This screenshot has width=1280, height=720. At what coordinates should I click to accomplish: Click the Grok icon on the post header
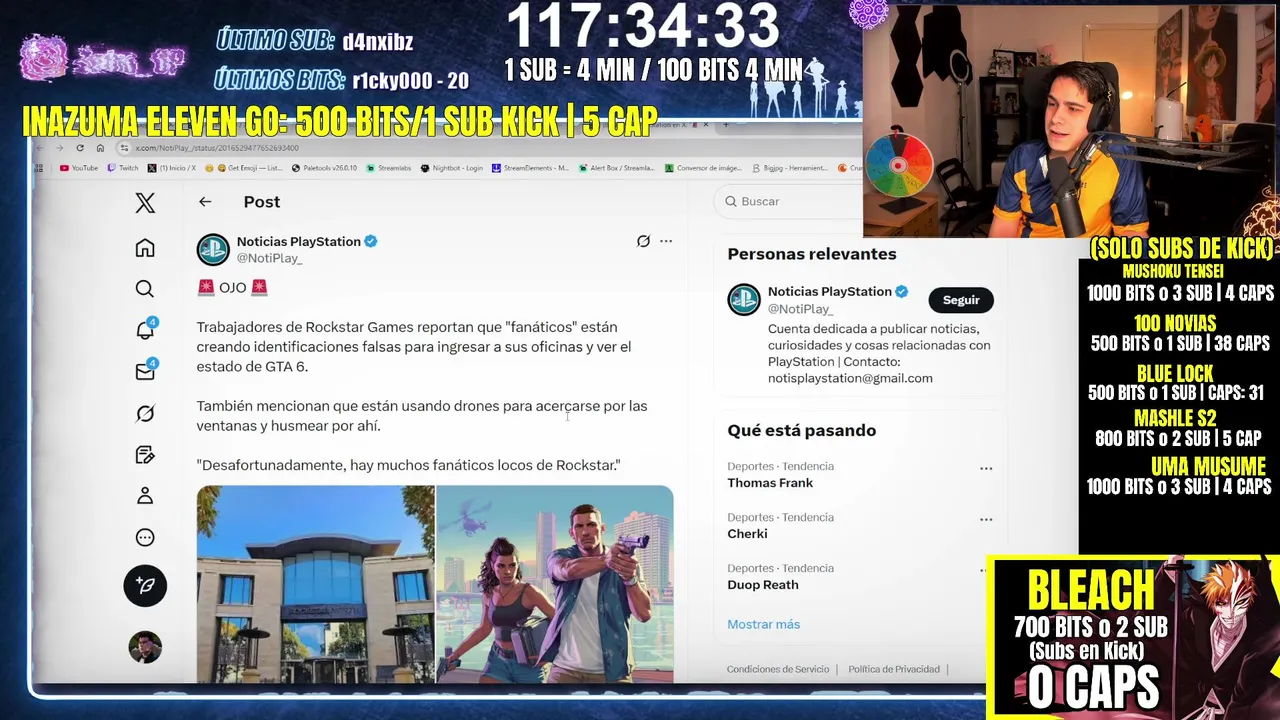(643, 241)
